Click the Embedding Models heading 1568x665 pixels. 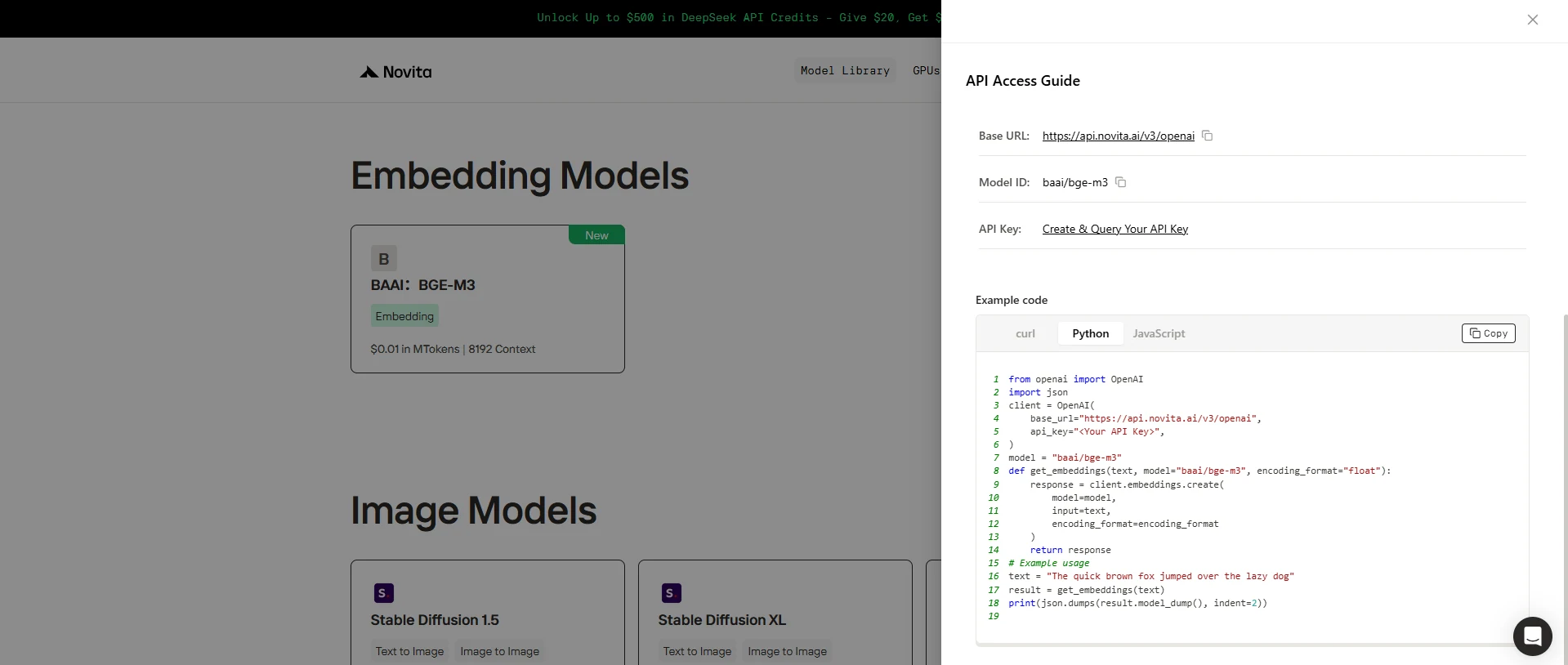coord(520,176)
